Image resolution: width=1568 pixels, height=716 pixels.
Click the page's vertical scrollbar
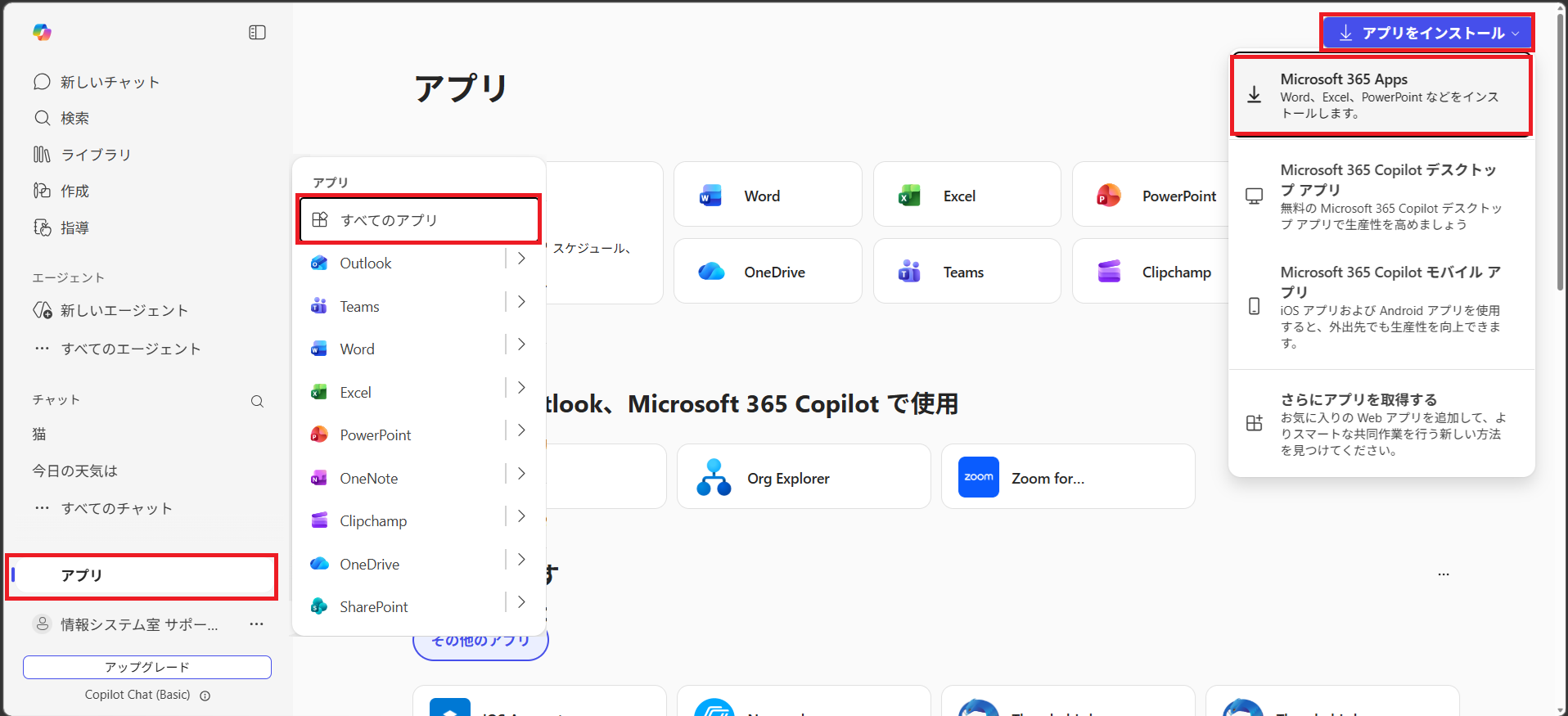pos(1560,164)
